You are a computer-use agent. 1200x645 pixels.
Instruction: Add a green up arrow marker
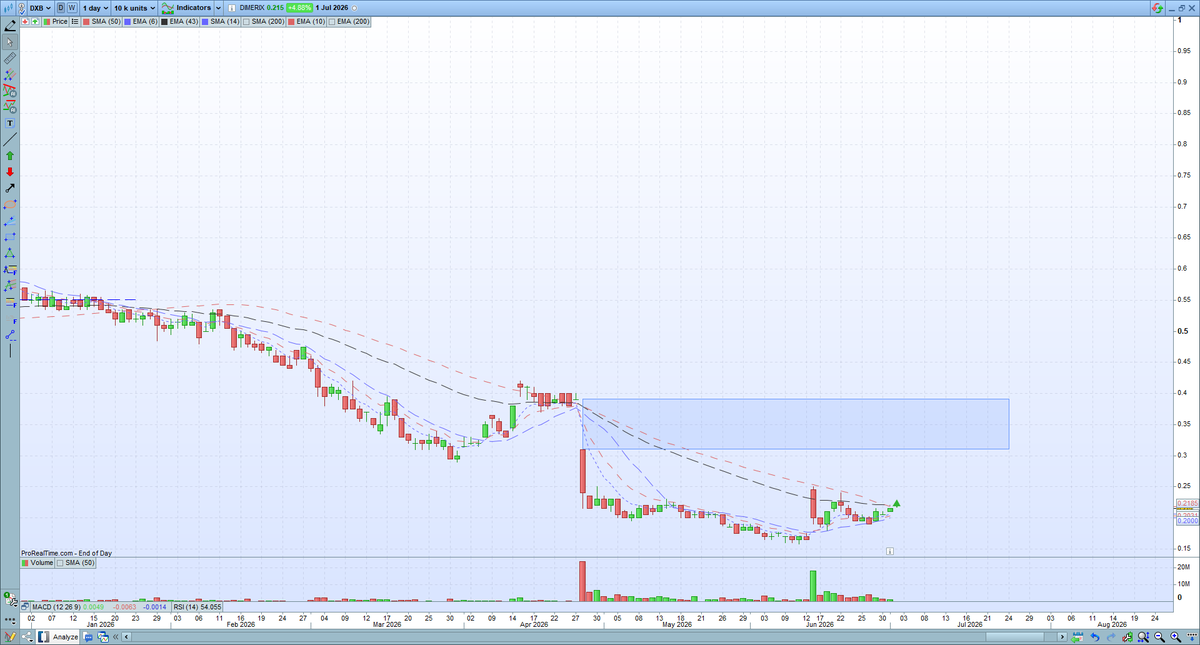(x=10, y=155)
